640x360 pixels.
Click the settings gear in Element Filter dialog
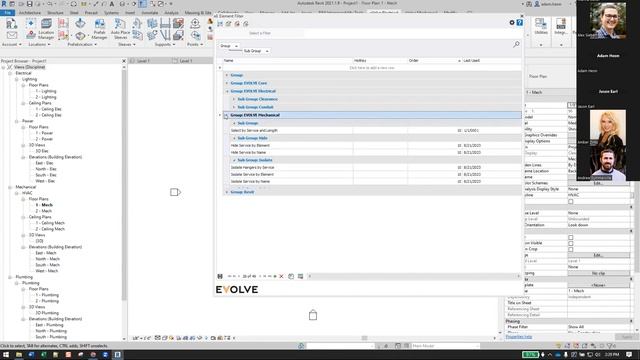pyautogui.click(x=512, y=23)
